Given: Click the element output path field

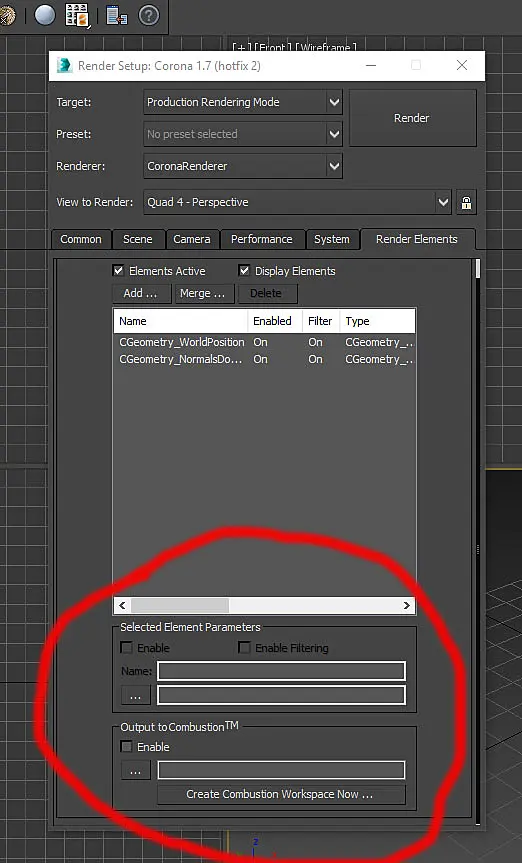Looking at the screenshot, I should (x=281, y=695).
